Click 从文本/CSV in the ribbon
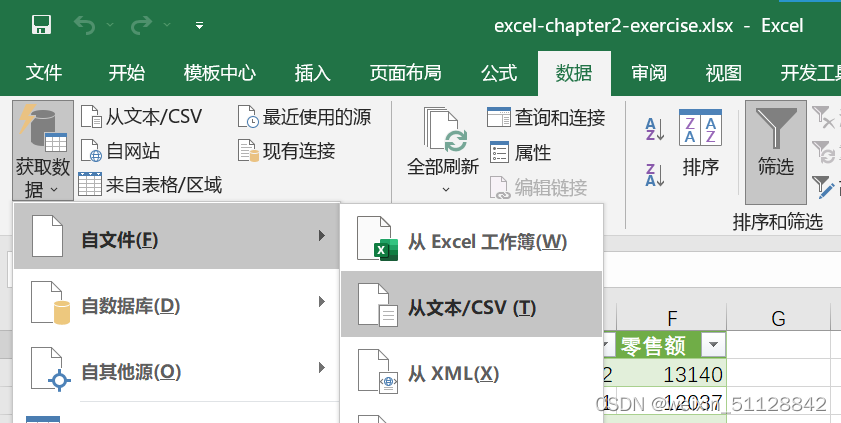This screenshot has height=423, width=841. tap(141, 117)
